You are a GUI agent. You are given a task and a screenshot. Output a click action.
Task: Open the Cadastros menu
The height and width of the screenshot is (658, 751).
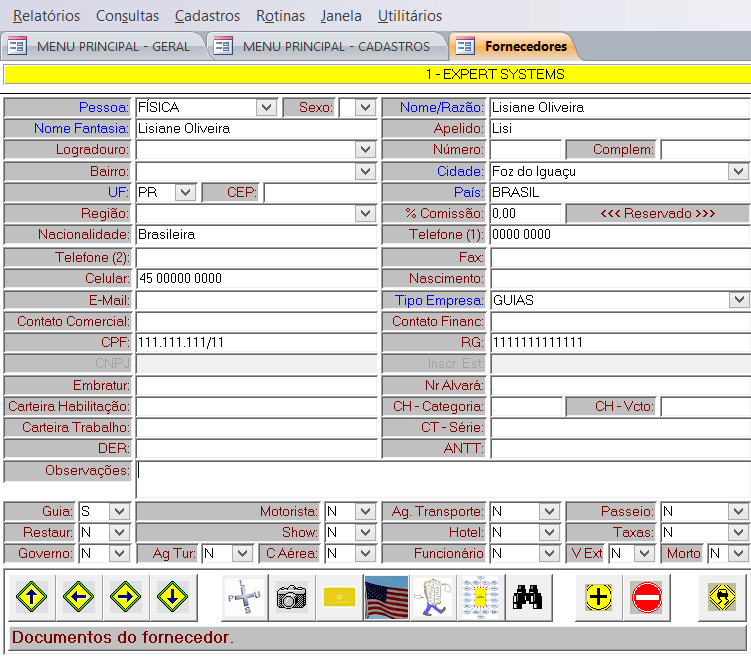(207, 16)
